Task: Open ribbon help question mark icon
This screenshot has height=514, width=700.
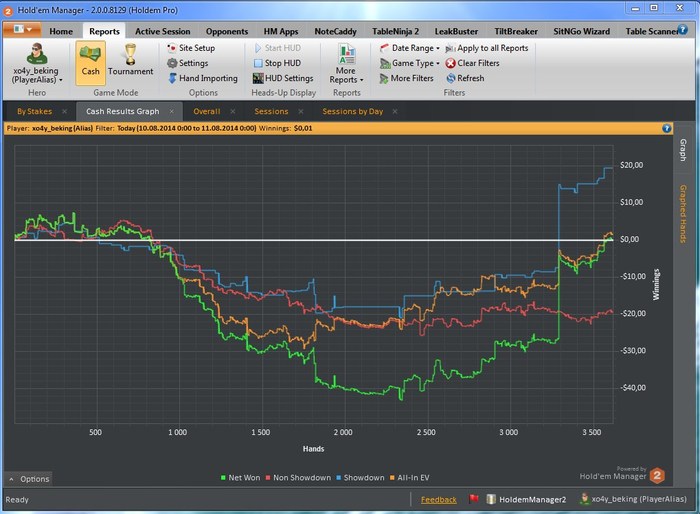Action: 683,30
